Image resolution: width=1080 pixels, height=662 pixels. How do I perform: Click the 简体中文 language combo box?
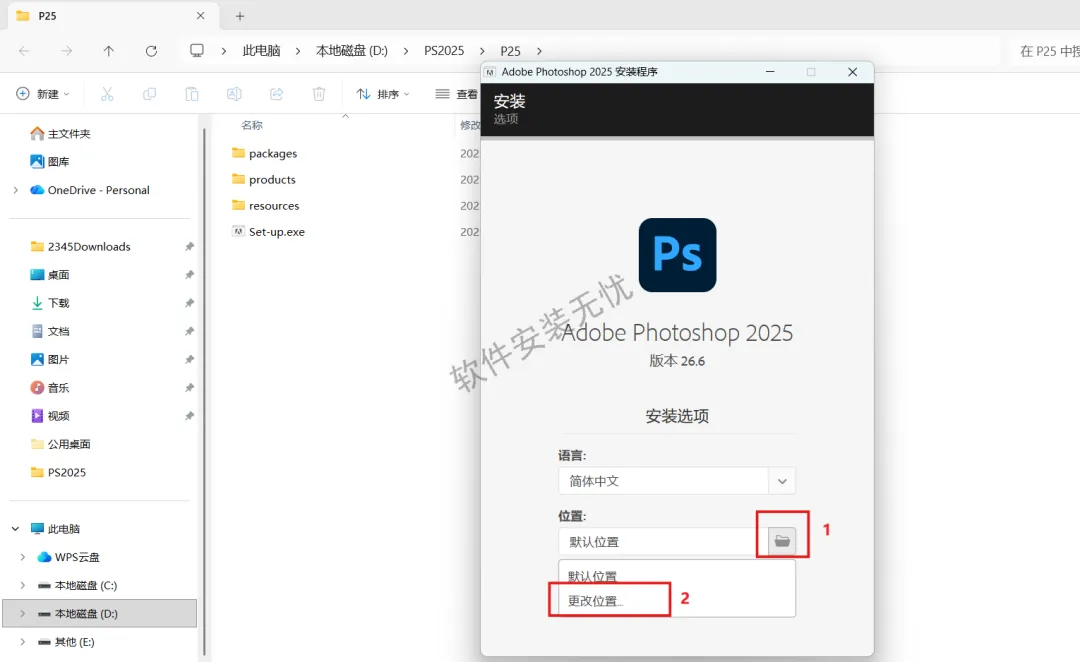(x=676, y=481)
